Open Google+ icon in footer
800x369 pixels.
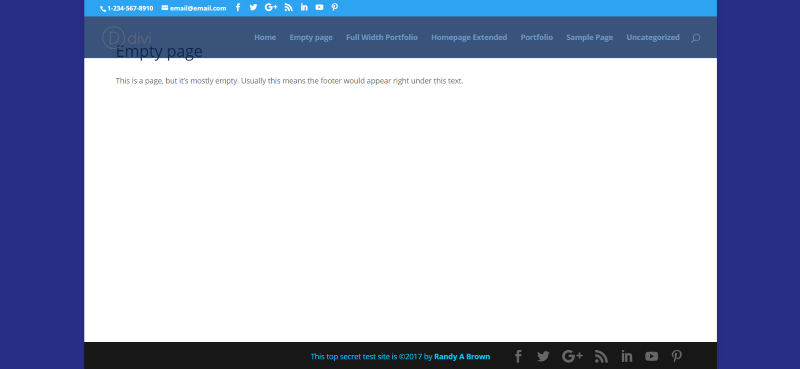pyautogui.click(x=572, y=356)
